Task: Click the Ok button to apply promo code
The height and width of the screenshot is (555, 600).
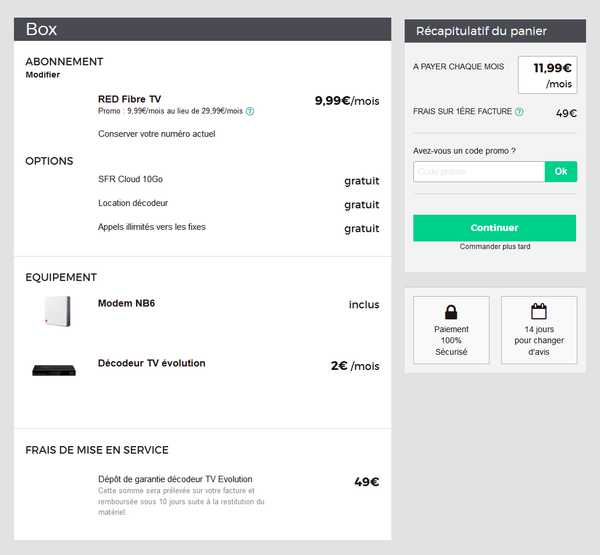Action: coord(560,172)
